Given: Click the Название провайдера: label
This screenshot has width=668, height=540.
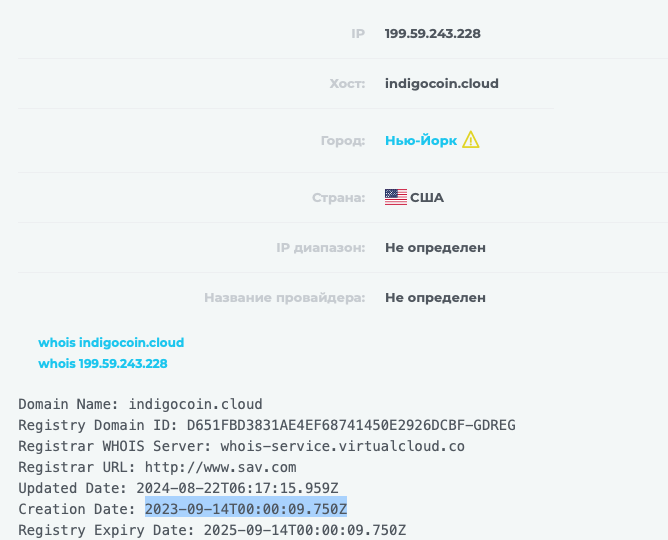Looking at the screenshot, I should click(x=284, y=297).
